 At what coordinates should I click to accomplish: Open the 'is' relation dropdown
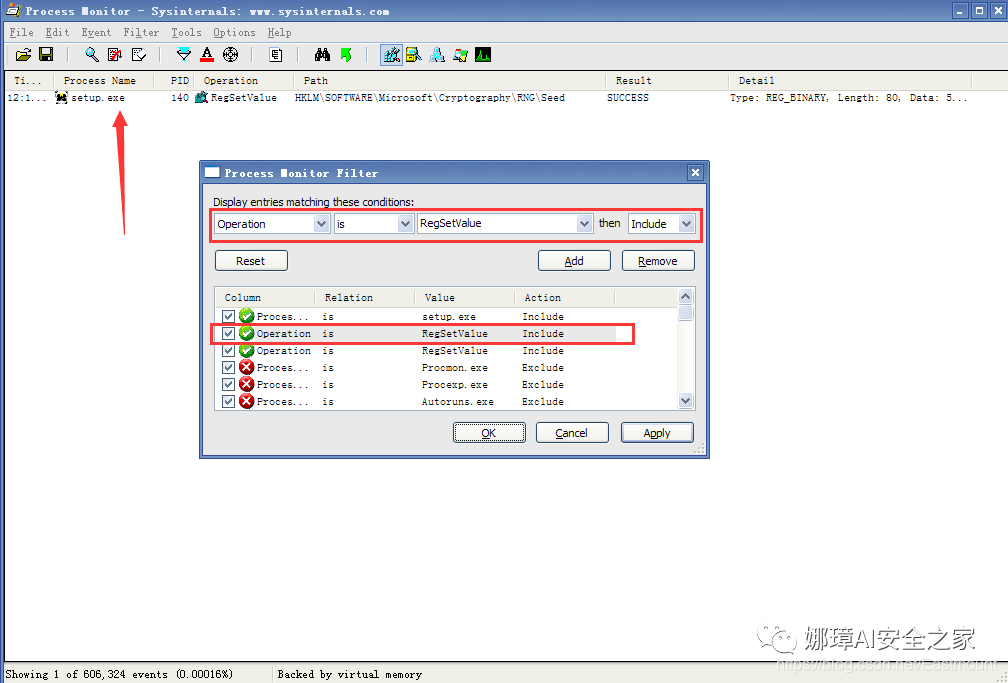[x=405, y=224]
